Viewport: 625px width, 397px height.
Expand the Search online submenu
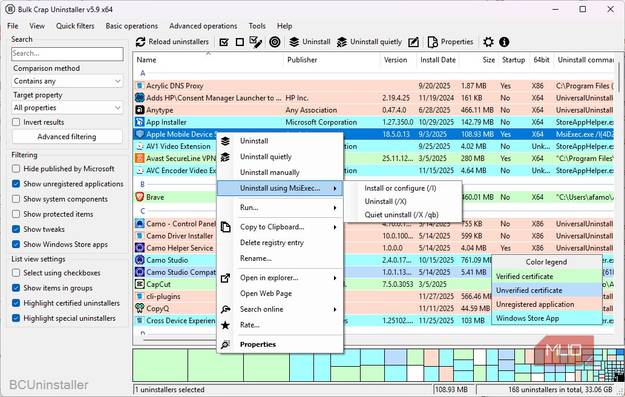point(280,309)
